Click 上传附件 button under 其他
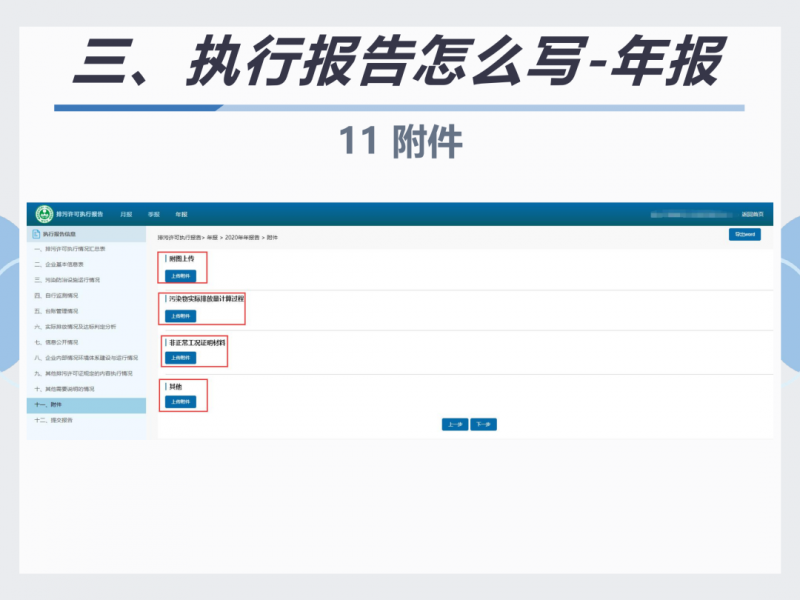This screenshot has width=800, height=600. (181, 402)
